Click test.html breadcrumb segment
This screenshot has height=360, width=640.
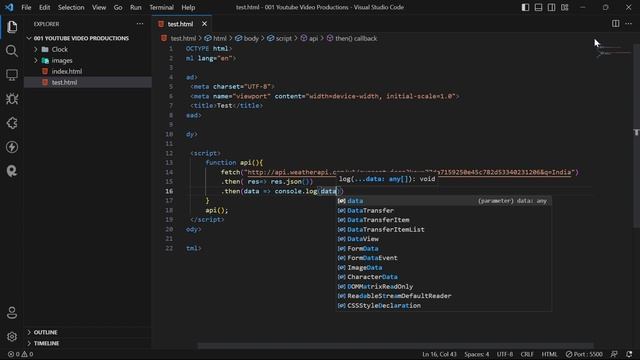[x=179, y=38]
